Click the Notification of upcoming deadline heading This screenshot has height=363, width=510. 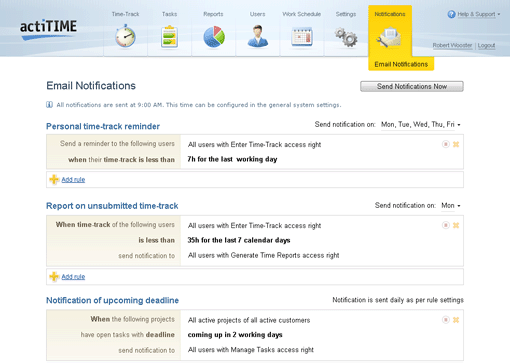click(x=112, y=301)
